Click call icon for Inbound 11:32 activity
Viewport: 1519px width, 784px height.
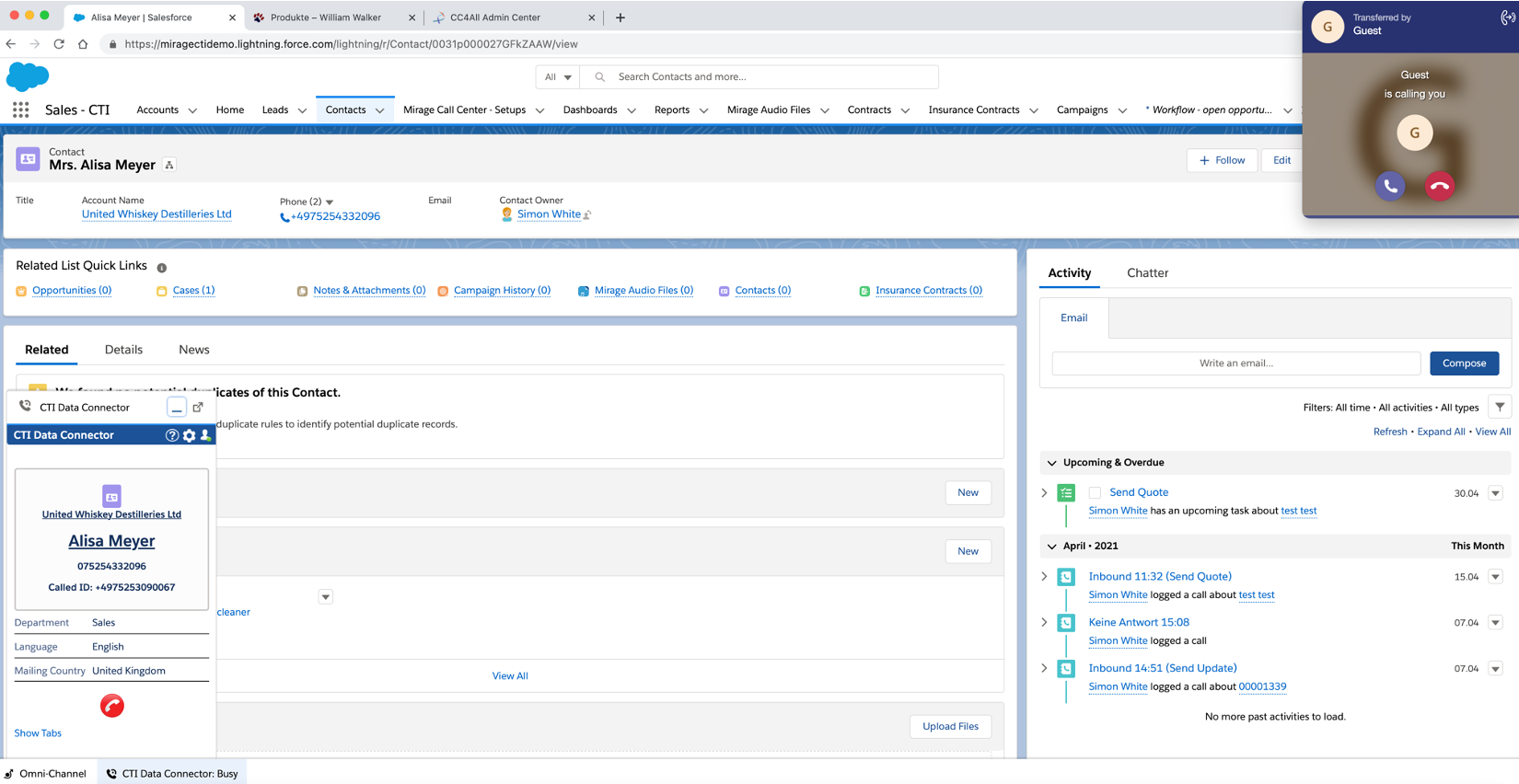click(x=1066, y=577)
